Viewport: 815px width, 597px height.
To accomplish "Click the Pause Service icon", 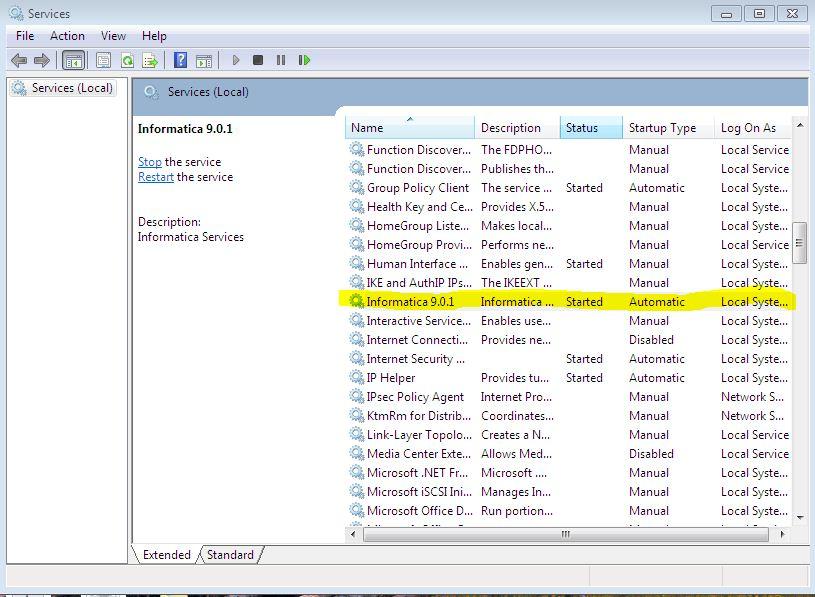I will (281, 60).
